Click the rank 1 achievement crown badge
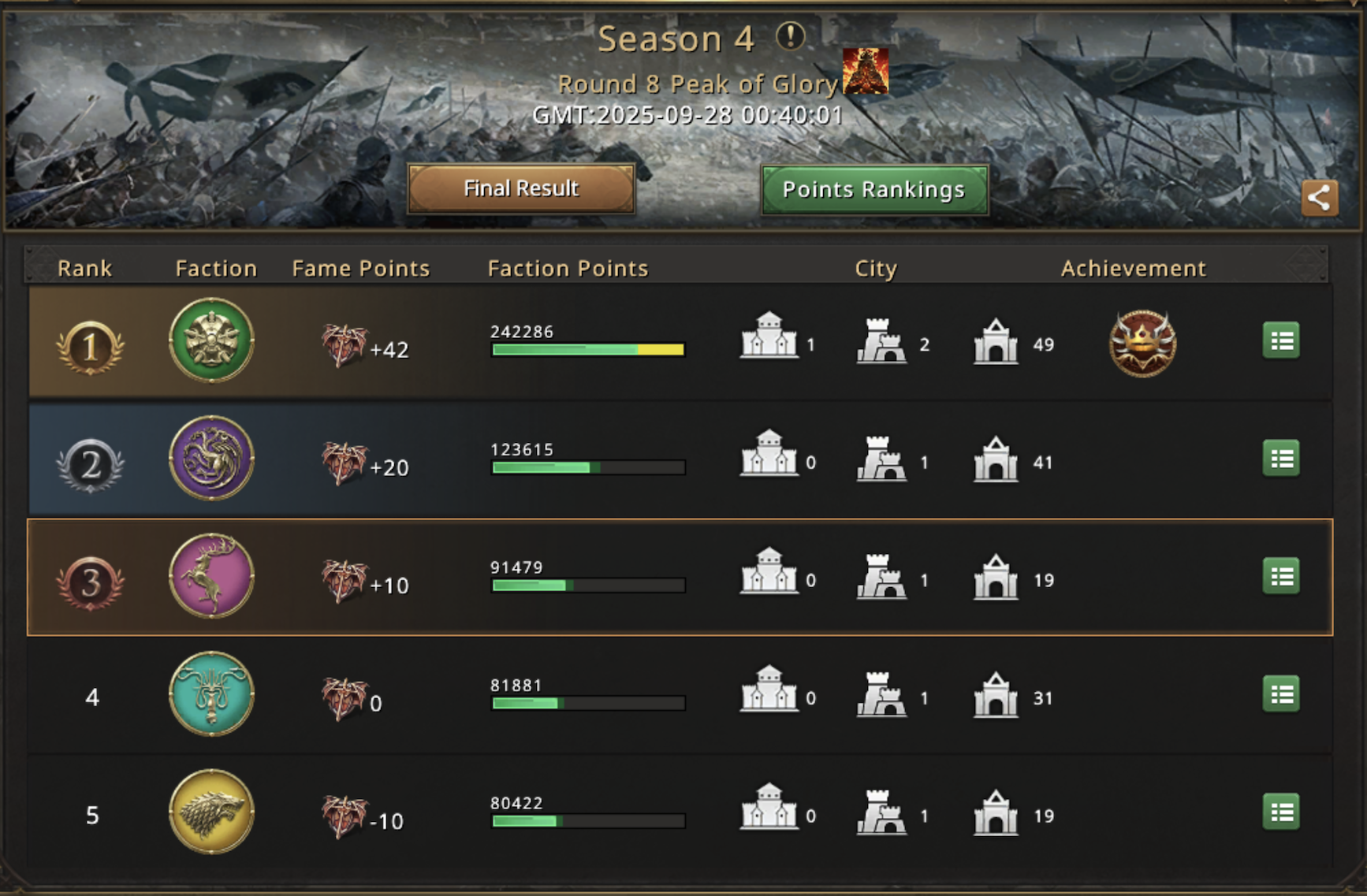Image resolution: width=1367 pixels, height=896 pixels. [1142, 344]
